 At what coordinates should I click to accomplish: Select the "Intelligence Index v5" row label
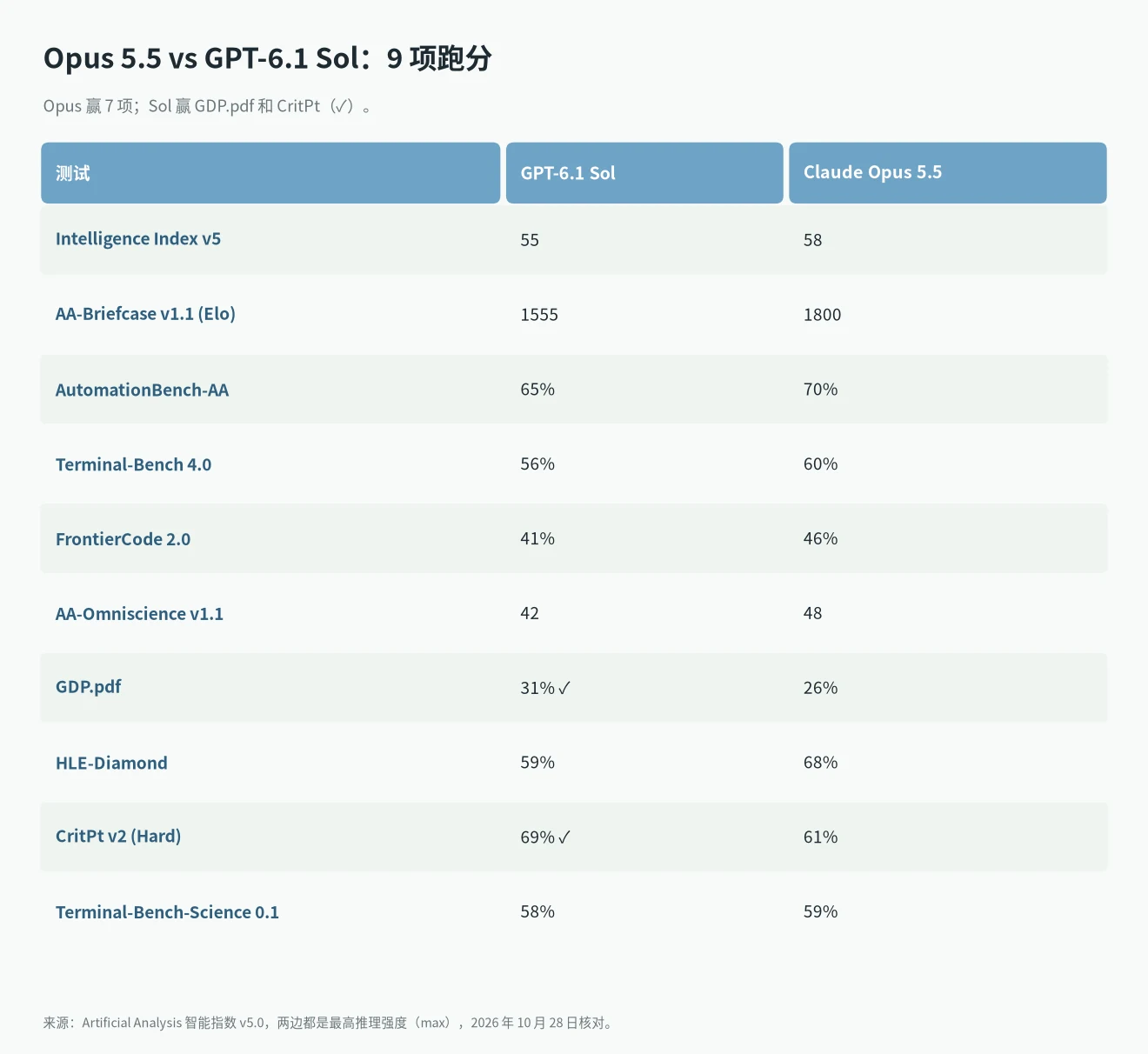click(138, 239)
